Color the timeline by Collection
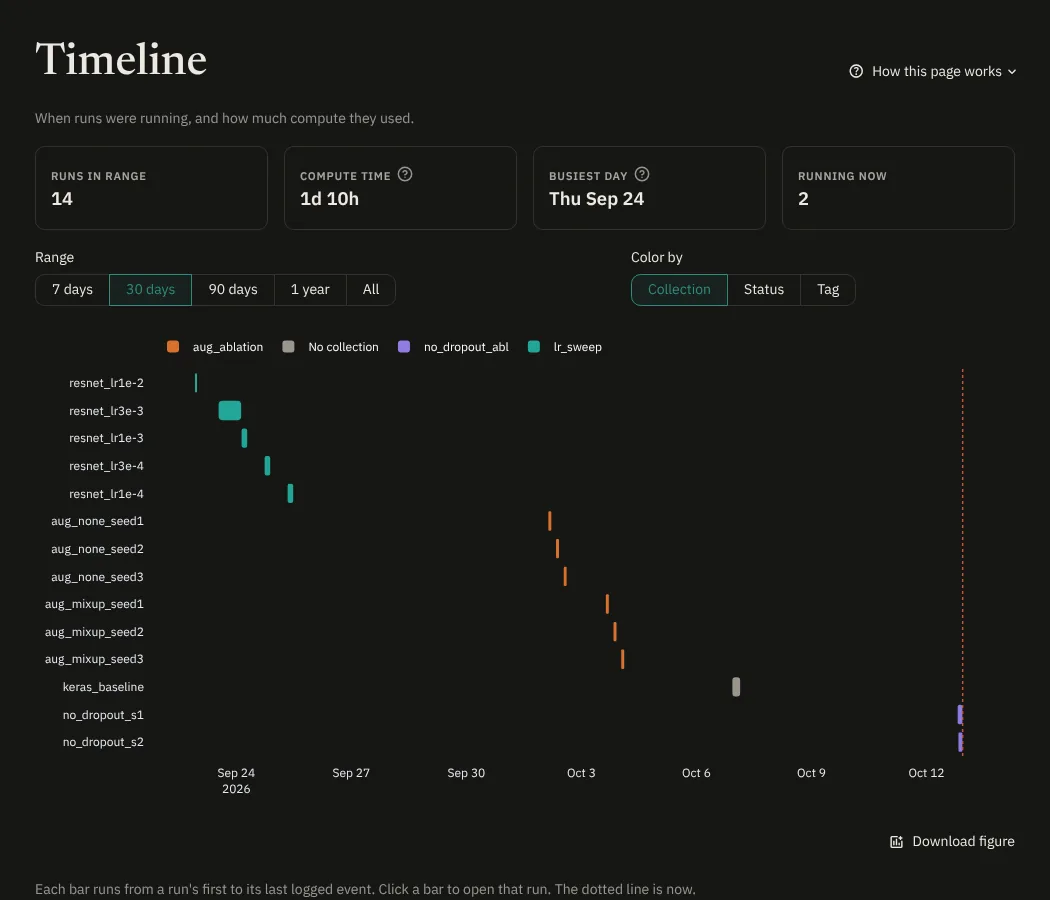Screen dimensions: 1050x900 (x=679, y=289)
